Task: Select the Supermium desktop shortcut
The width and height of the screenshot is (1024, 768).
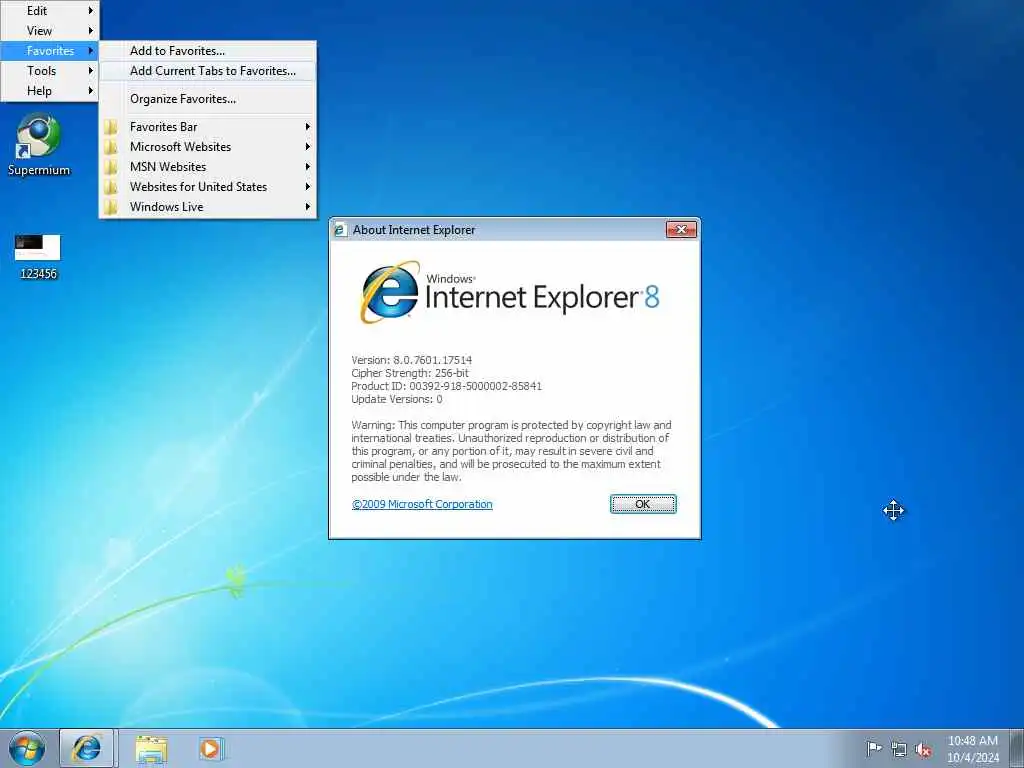Action: (39, 144)
